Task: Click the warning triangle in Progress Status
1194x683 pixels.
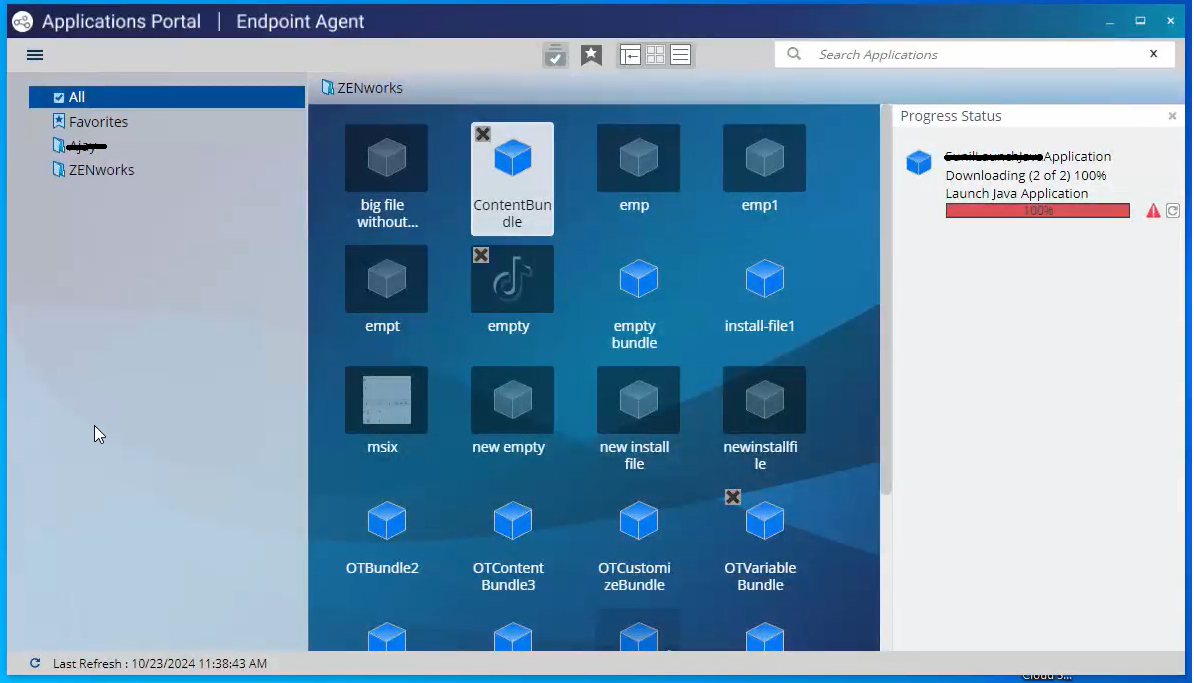Action: pyautogui.click(x=1154, y=210)
